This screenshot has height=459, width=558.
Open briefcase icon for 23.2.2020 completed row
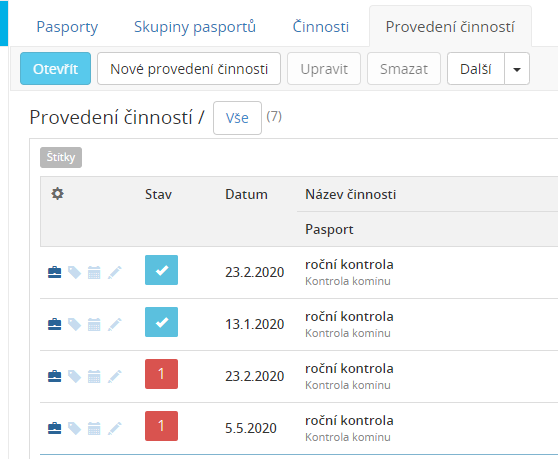pyautogui.click(x=54, y=272)
